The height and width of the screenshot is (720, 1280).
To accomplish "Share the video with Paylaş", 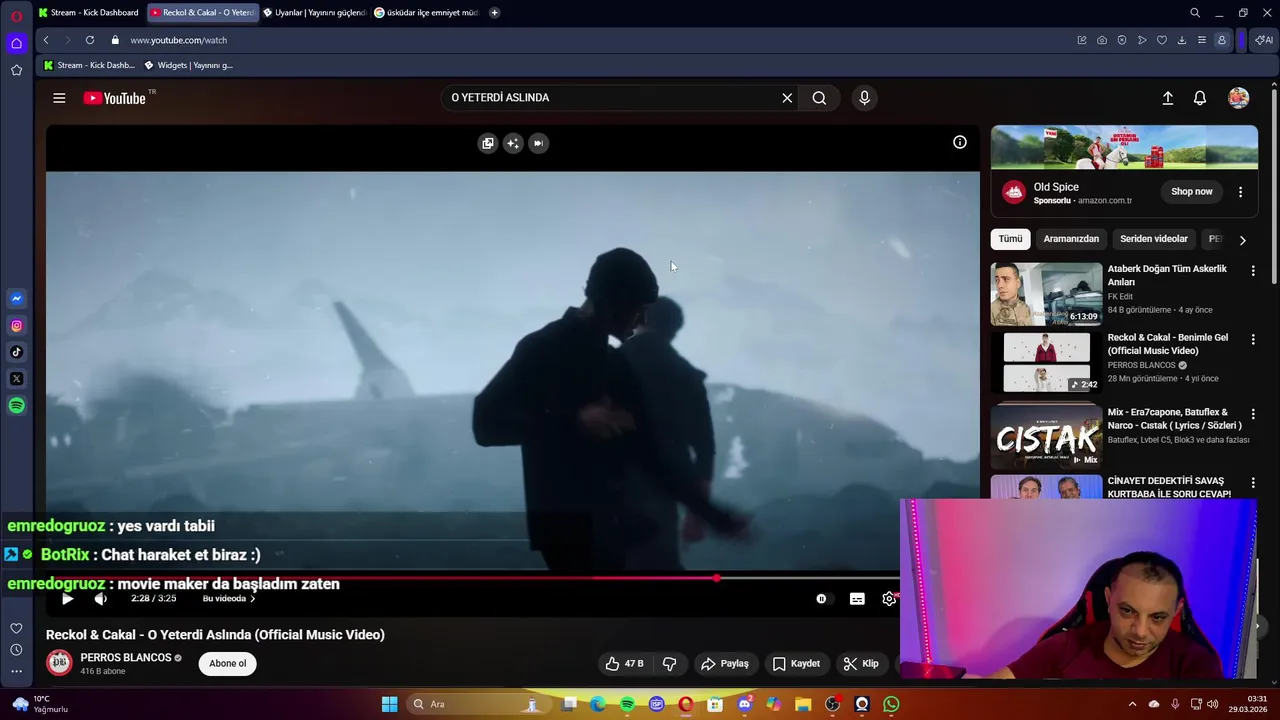I will click(725, 664).
